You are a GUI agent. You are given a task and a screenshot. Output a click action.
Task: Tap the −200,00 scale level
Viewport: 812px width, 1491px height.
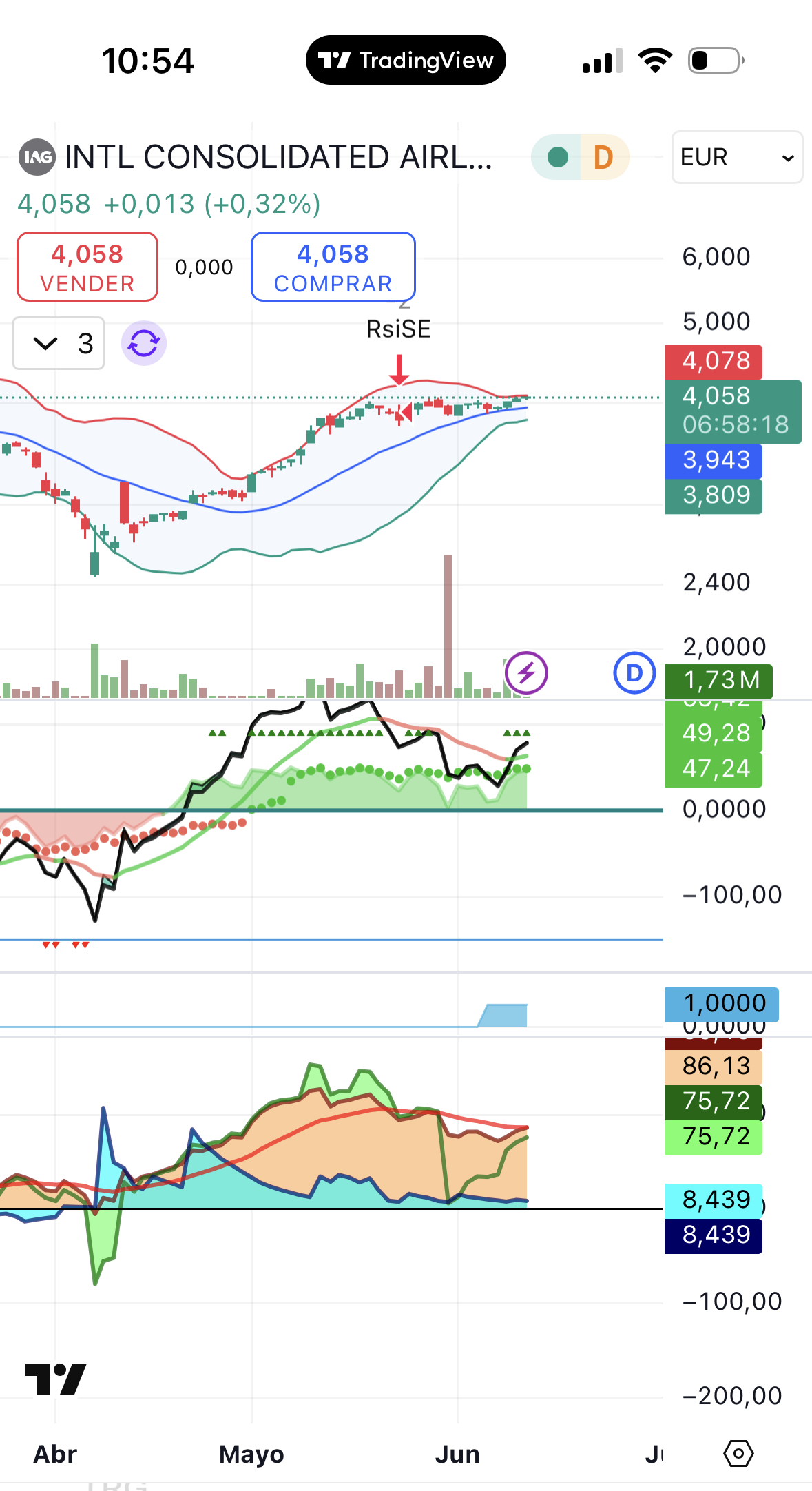pyautogui.click(x=731, y=1396)
